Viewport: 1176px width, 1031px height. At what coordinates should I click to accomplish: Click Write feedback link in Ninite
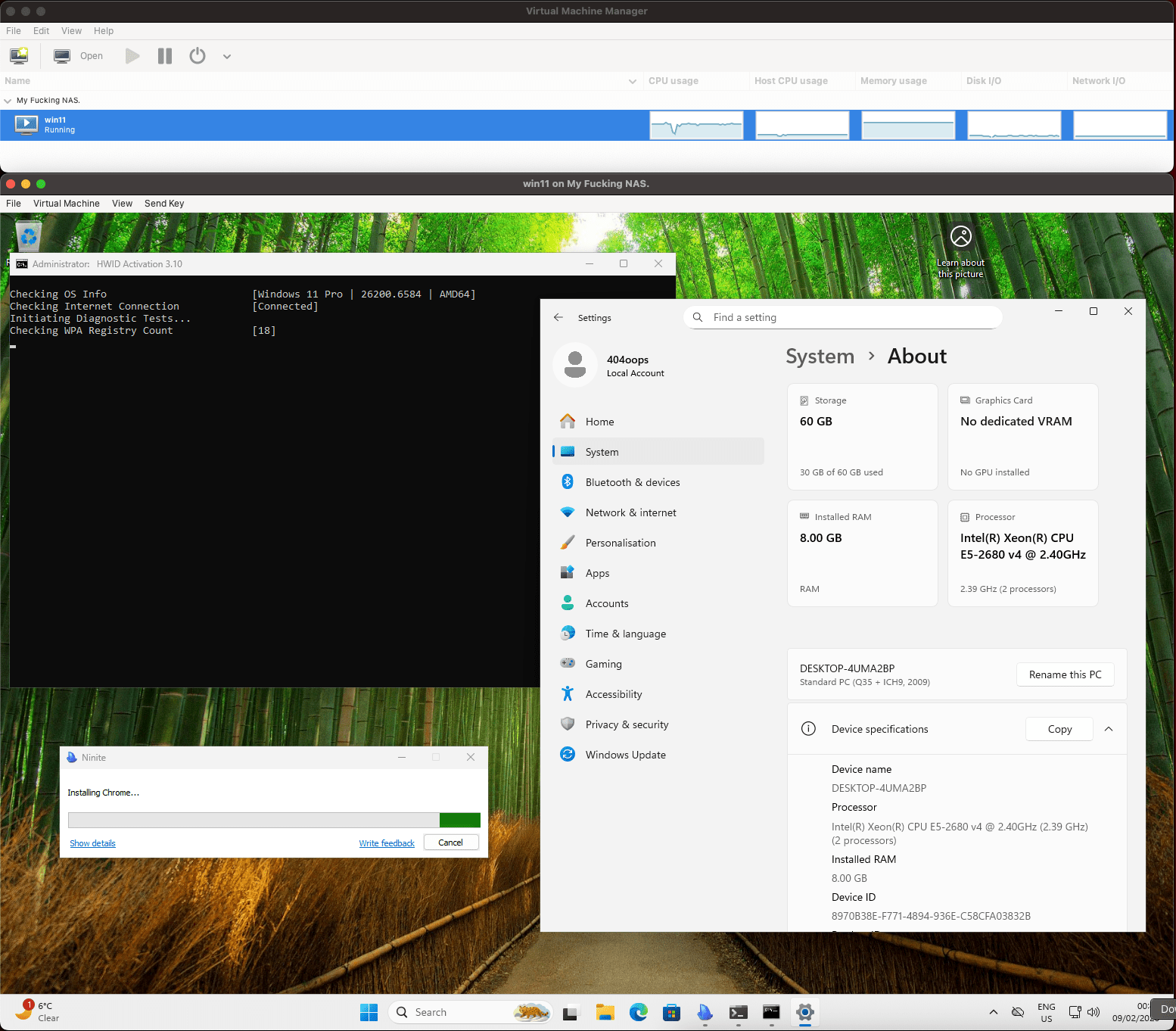387,843
